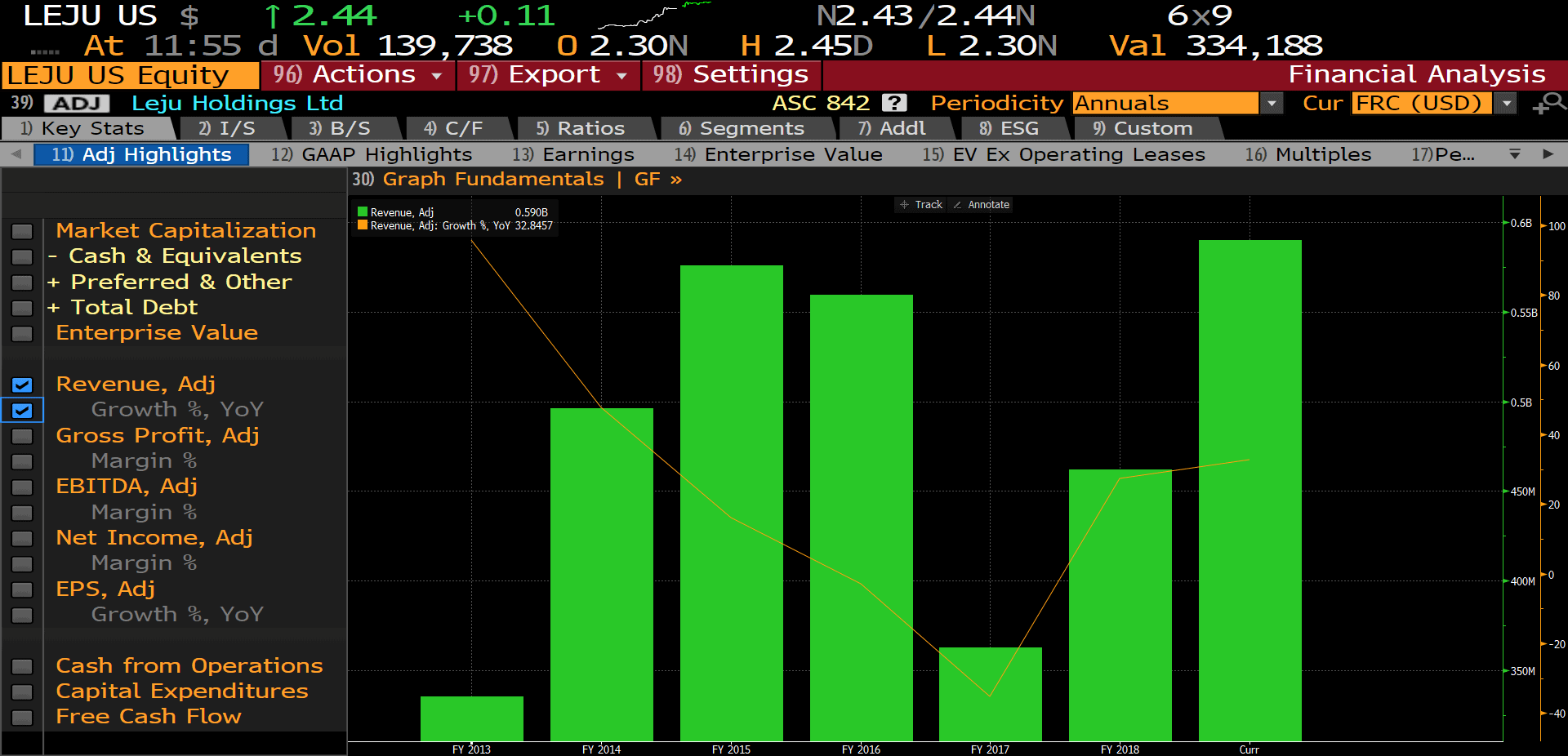
Task: Select the Adj Highlights sub-tab
Action: [141, 154]
